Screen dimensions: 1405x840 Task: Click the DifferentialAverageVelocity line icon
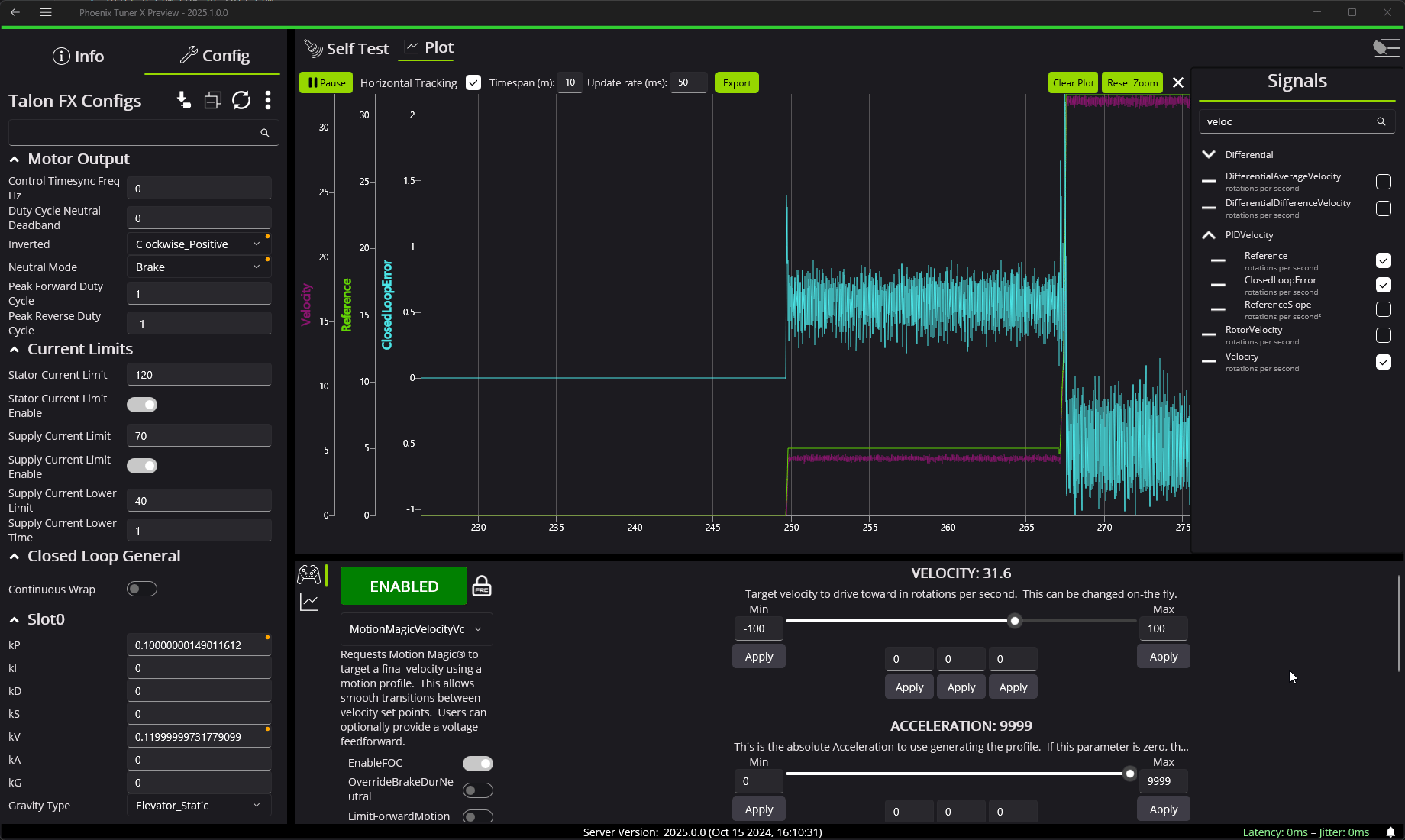click(x=1209, y=181)
